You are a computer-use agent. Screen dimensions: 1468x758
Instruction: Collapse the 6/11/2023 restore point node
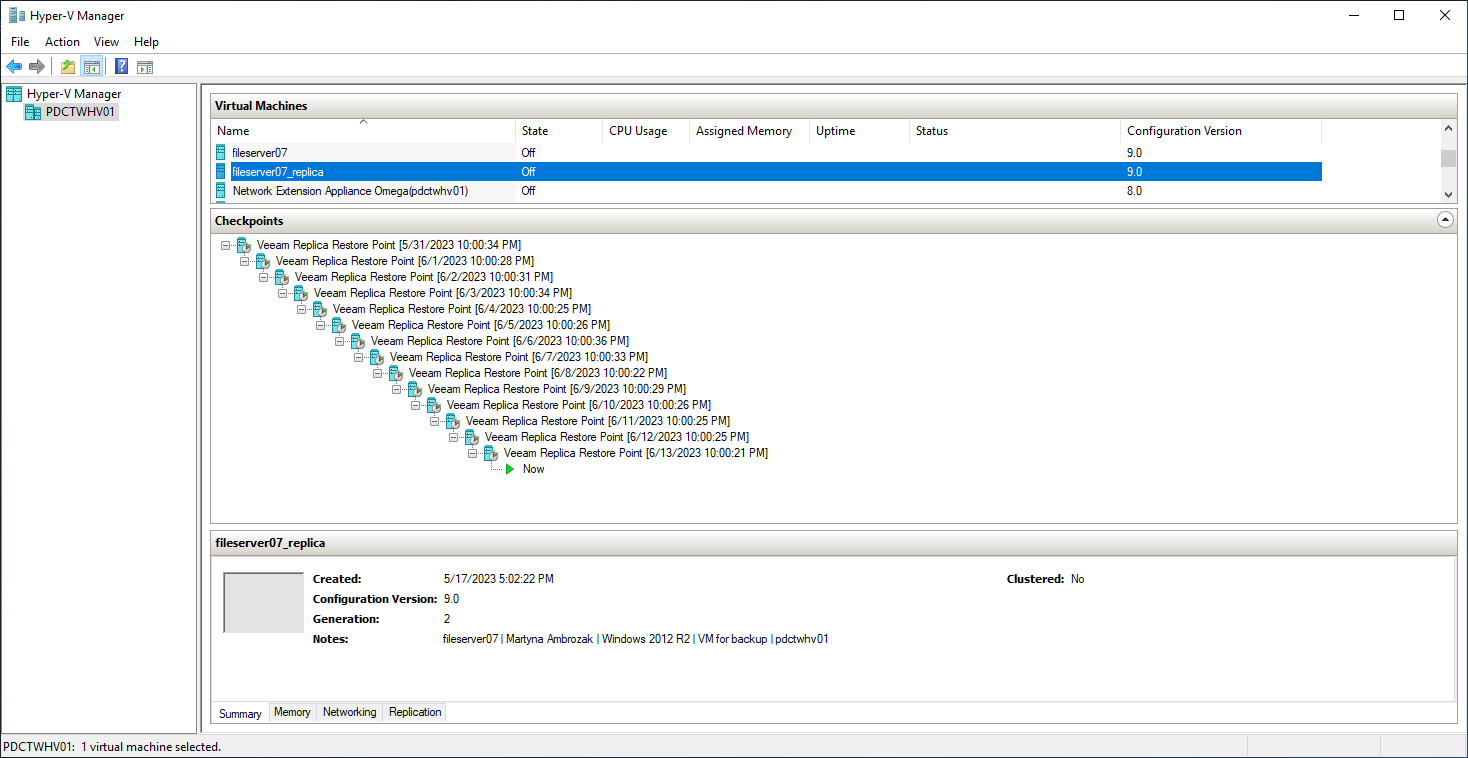pos(435,421)
